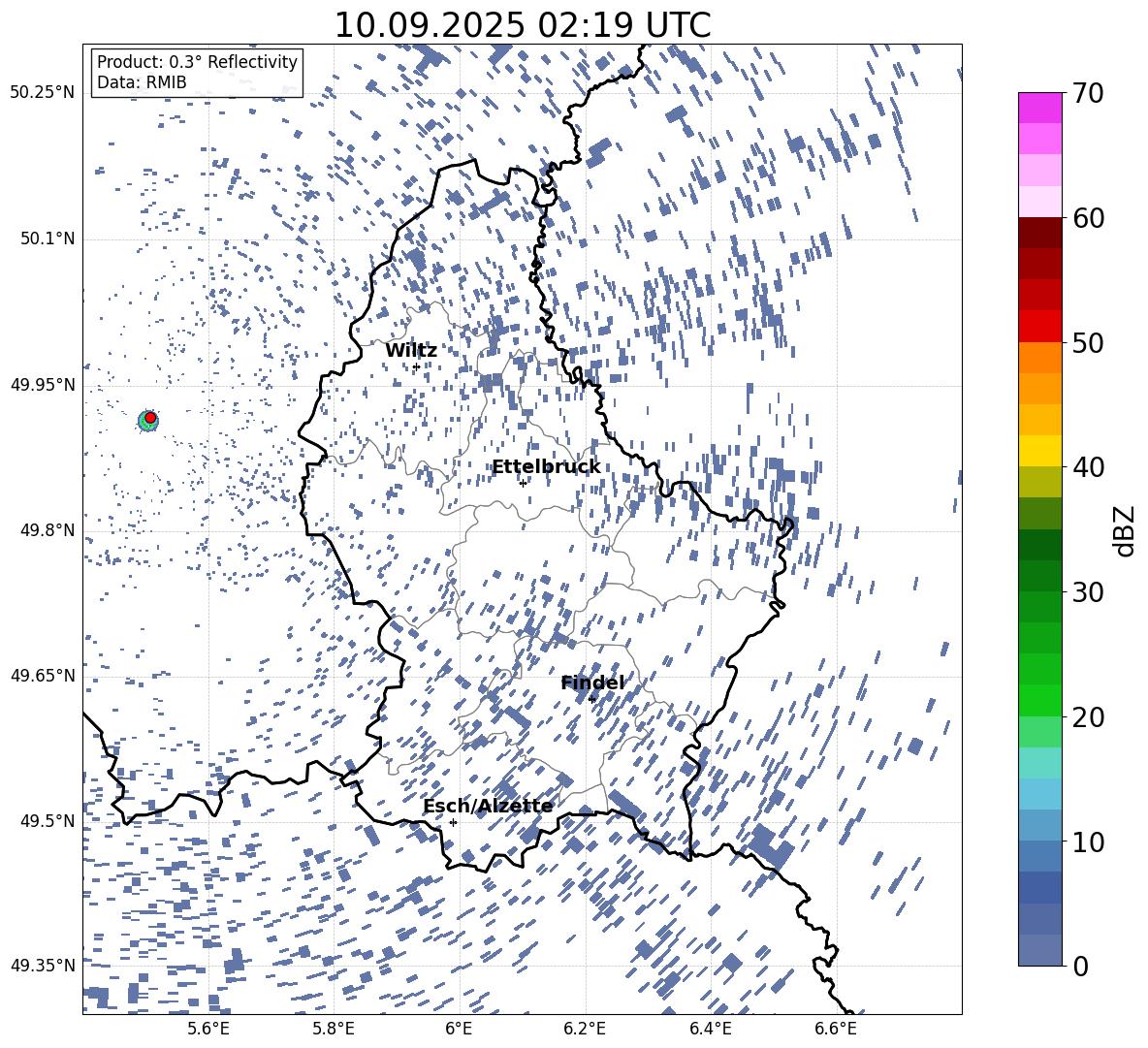Viewport: 1148px width, 1048px height.
Task: Click the dark red colorbar segment below 60
Action: pos(1039,233)
